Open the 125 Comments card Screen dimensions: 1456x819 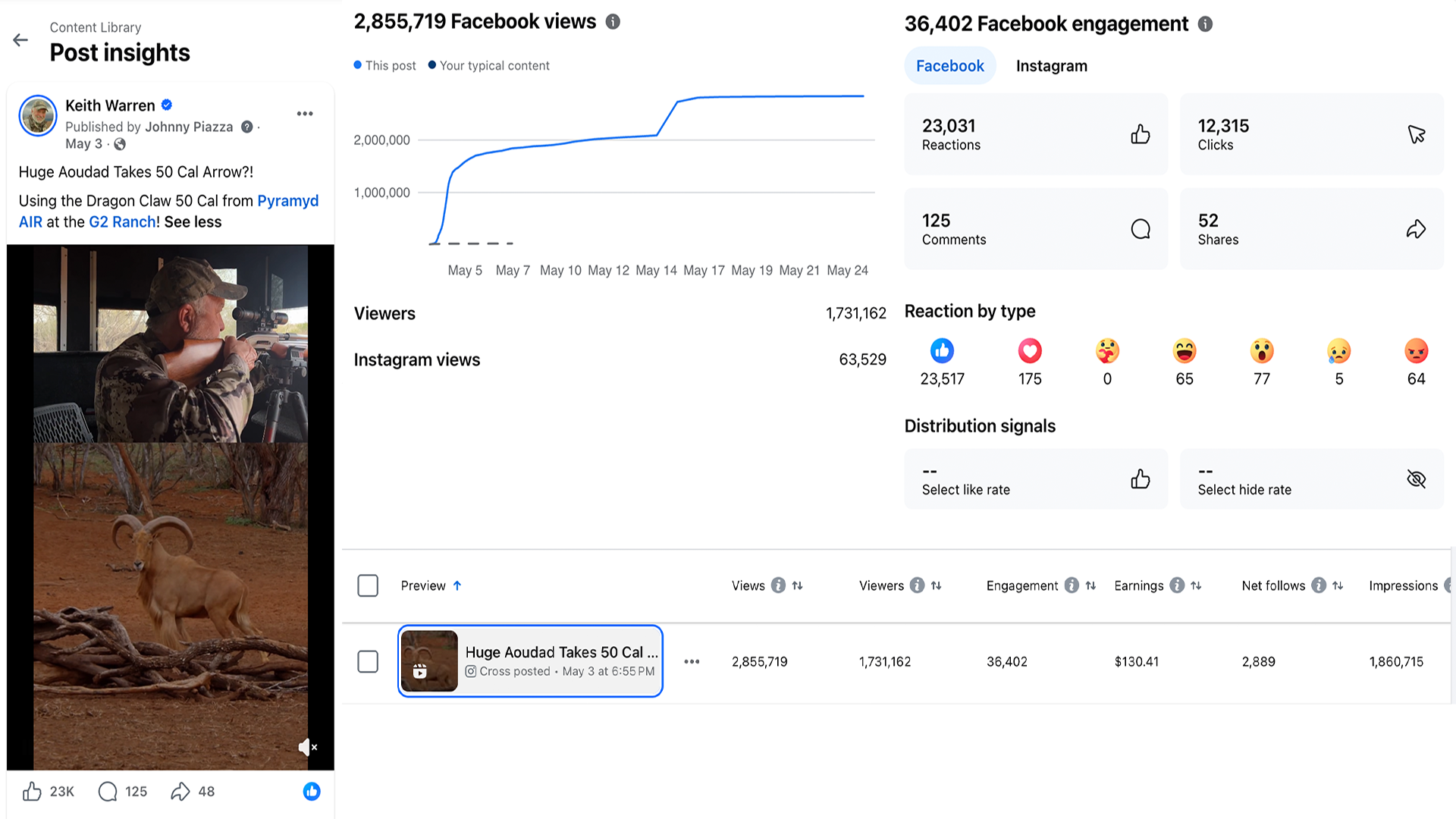[x=1036, y=229]
